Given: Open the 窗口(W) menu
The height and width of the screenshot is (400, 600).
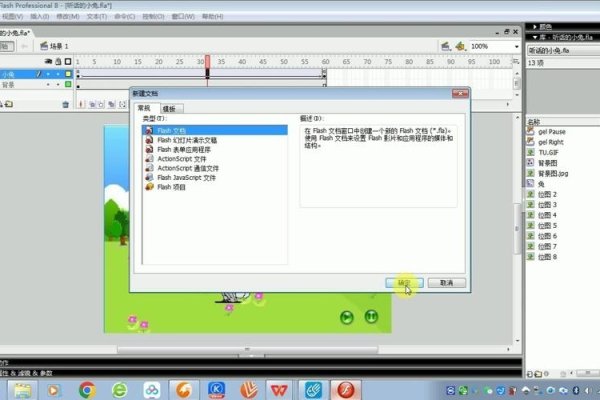Looking at the screenshot, I should click(x=183, y=16).
